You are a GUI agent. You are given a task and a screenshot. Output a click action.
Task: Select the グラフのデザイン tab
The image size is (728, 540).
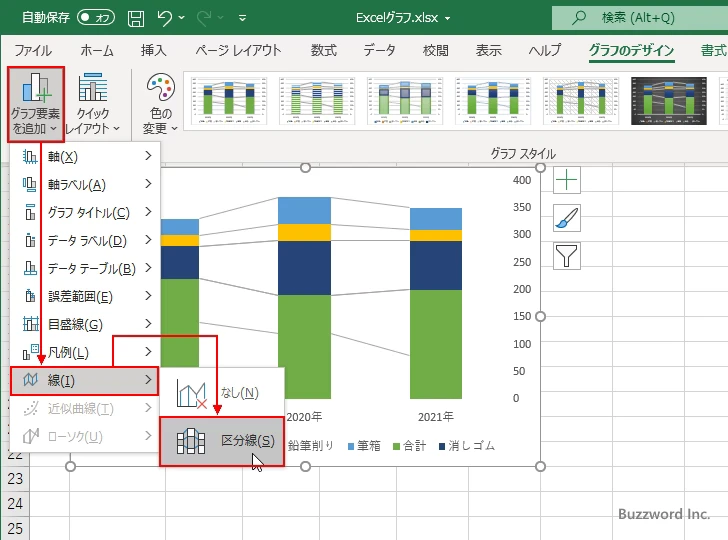click(x=631, y=50)
